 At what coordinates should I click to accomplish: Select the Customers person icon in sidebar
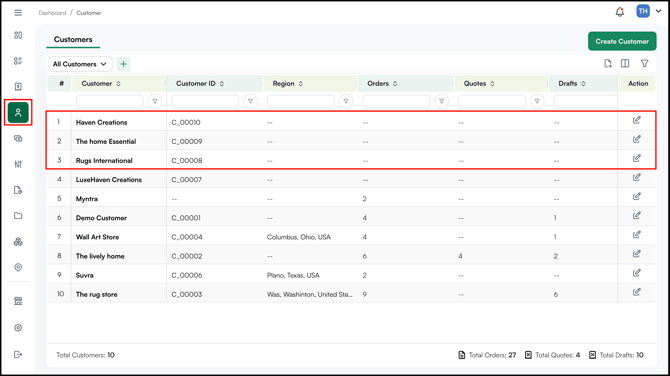(18, 112)
